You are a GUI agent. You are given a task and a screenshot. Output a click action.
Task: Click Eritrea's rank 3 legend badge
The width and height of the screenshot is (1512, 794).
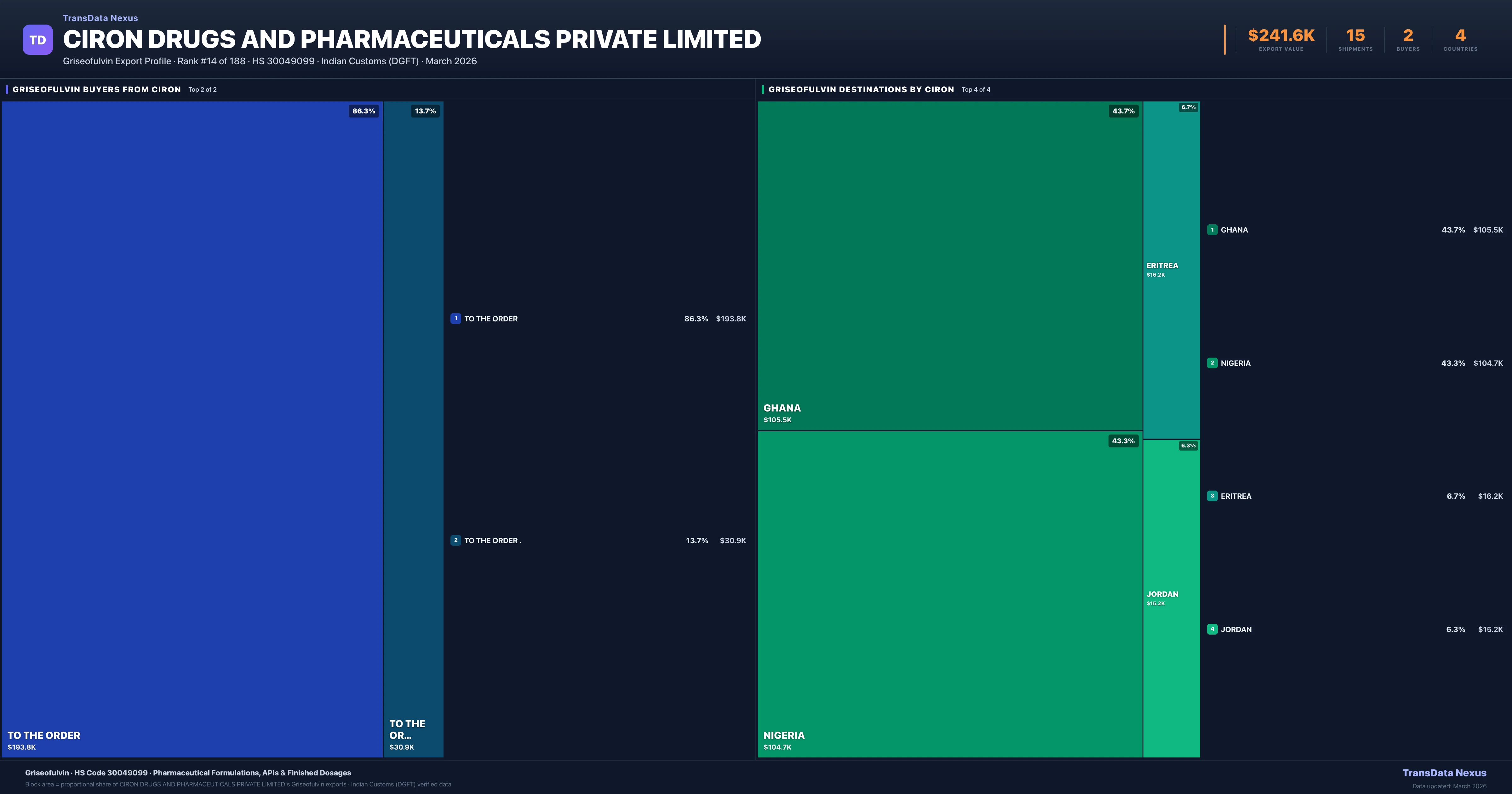1212,496
